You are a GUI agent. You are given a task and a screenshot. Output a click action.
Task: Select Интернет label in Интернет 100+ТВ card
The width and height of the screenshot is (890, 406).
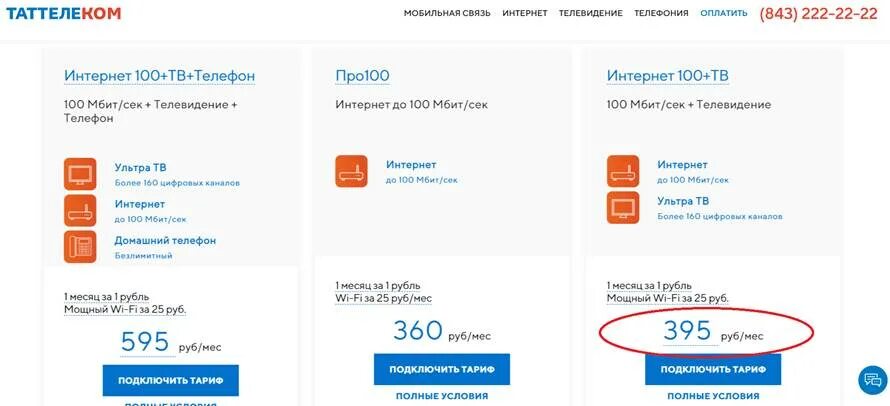(x=682, y=165)
